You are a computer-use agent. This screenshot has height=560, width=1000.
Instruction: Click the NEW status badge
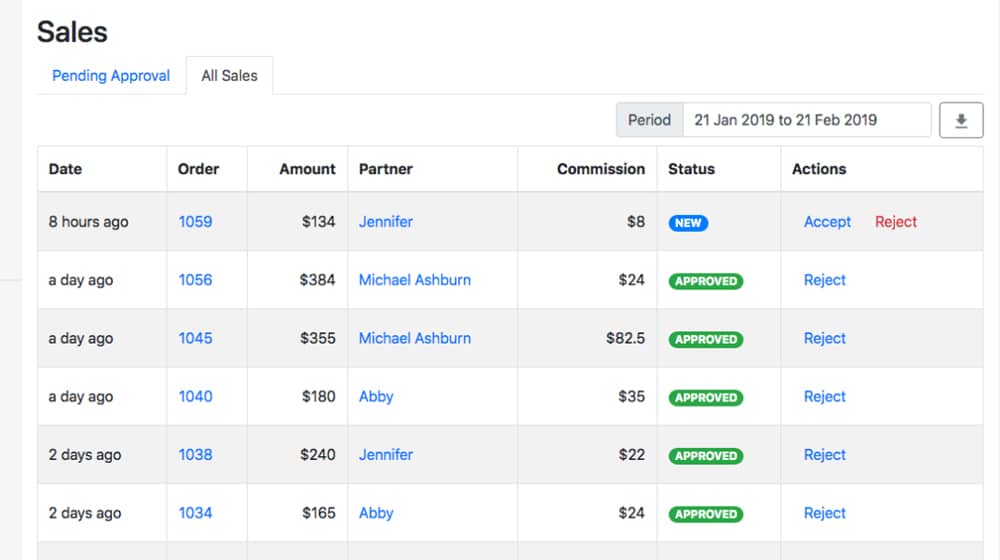click(688, 223)
